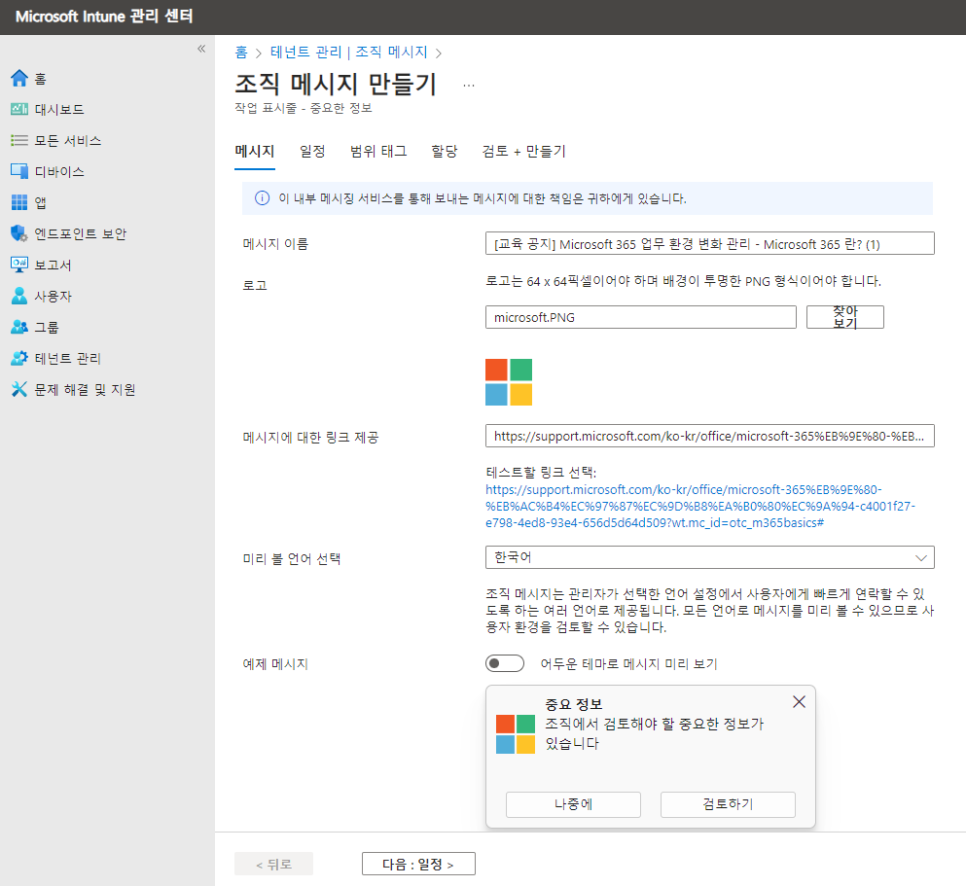Screen dimensions: 966x886
Task: Click the microsoft.PNG logo file field
Action: coord(641,317)
